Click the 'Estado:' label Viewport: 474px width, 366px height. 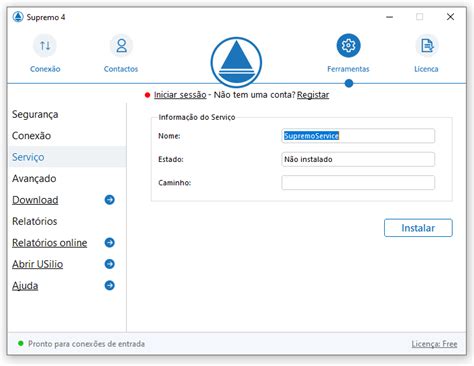point(171,159)
